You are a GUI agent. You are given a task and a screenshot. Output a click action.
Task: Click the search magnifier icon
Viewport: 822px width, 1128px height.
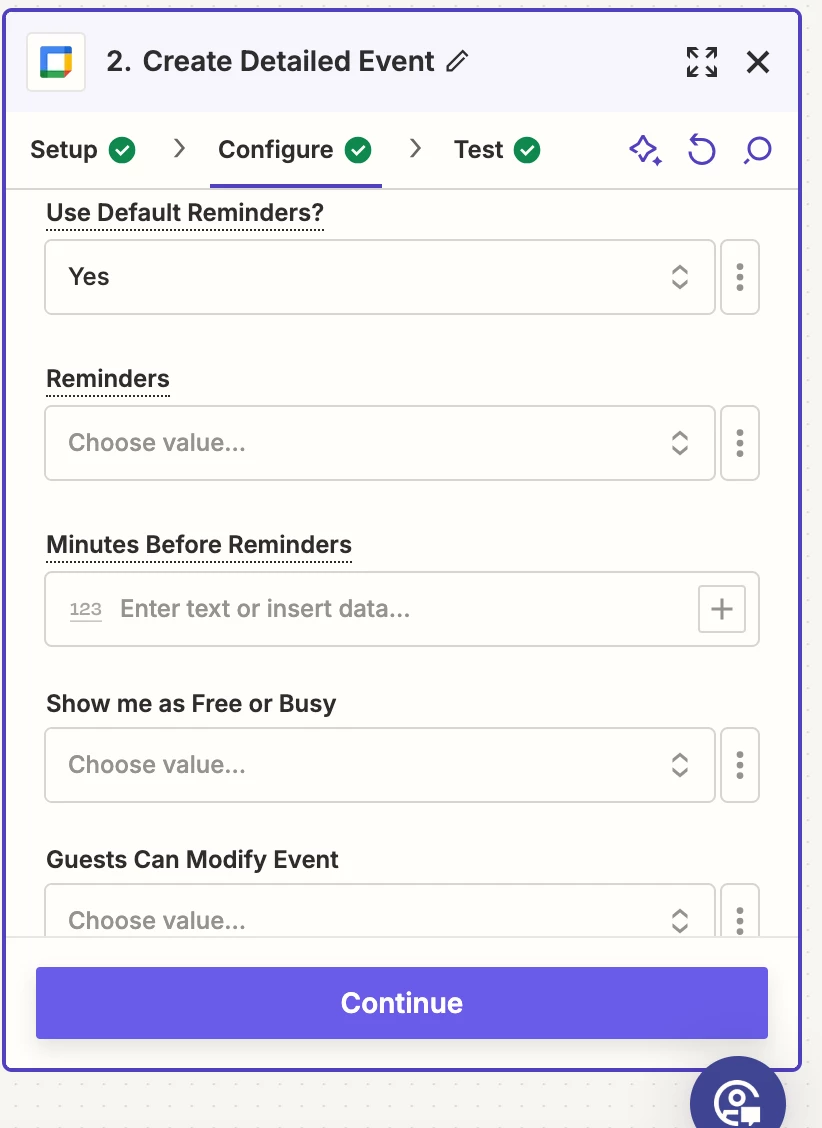coord(758,151)
